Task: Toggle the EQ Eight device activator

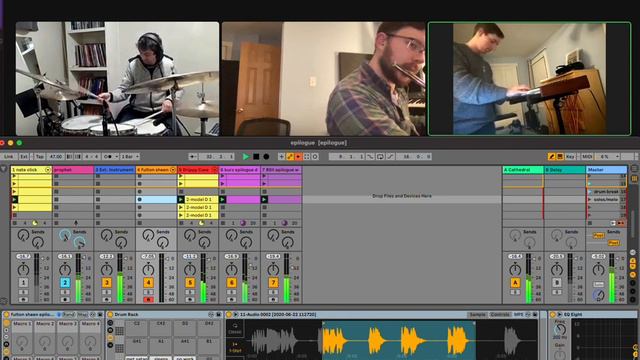Action: tap(553, 315)
